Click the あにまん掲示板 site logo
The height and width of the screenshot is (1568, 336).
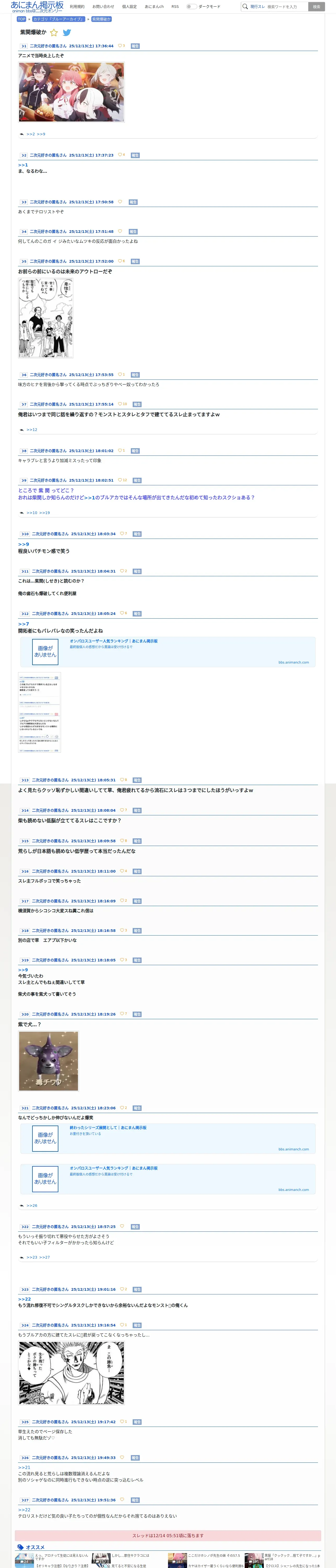pyautogui.click(x=37, y=7)
